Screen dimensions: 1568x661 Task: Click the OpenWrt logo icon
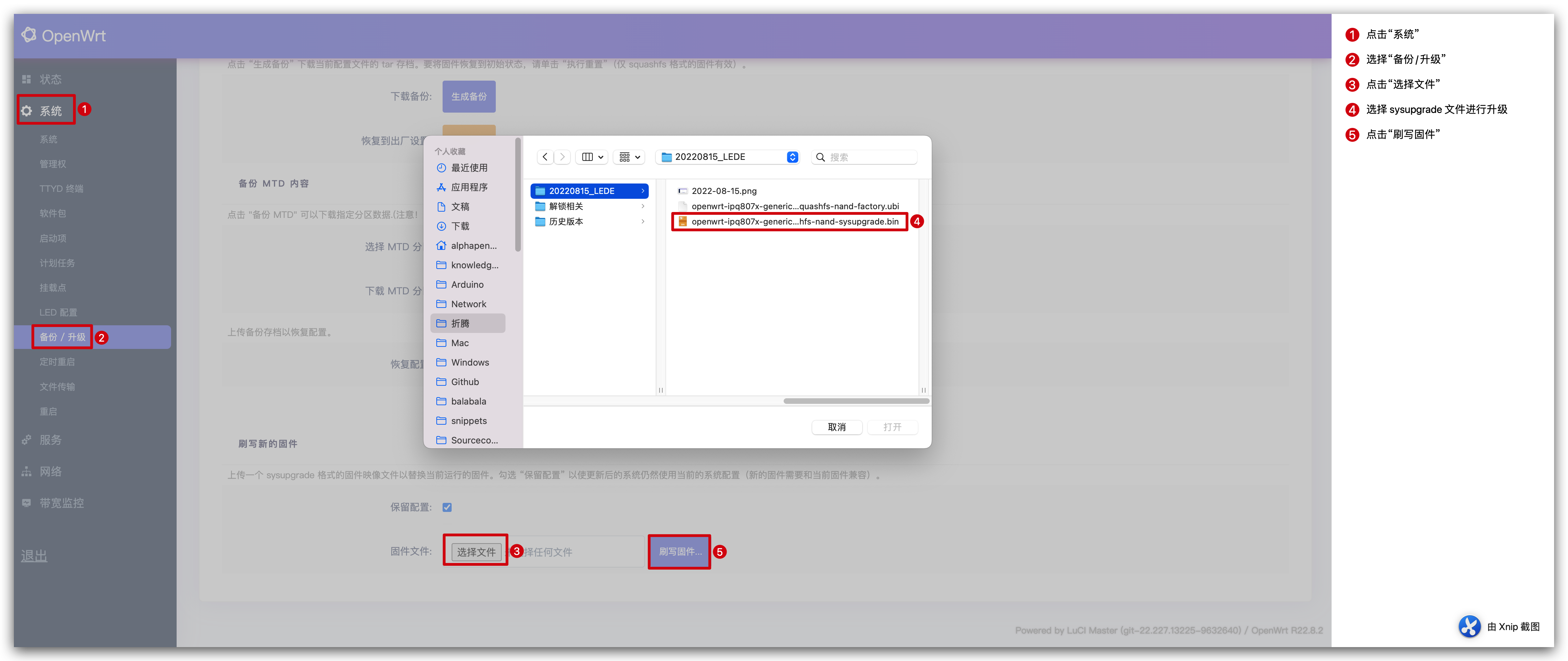click(x=29, y=35)
